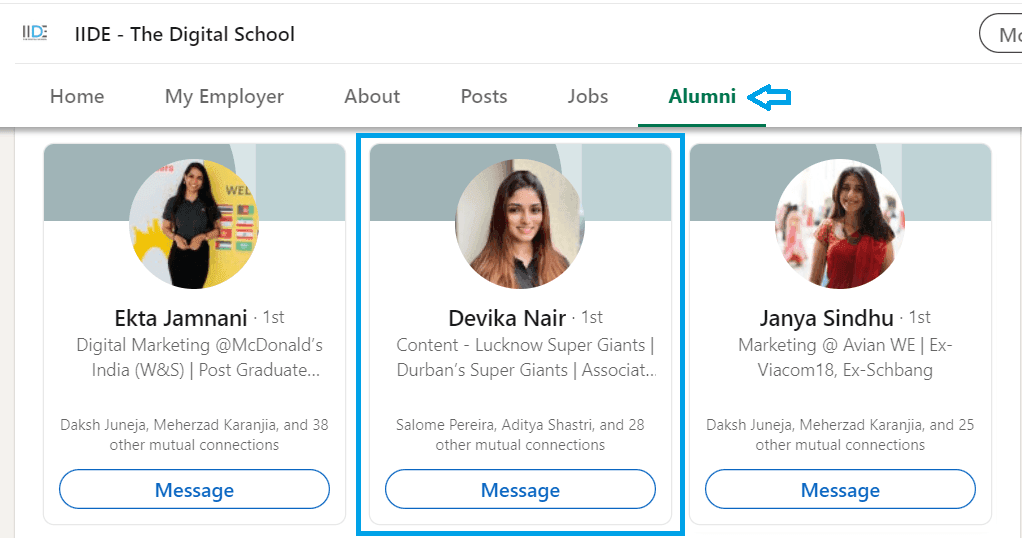Open Janya Sindhu's profile photo
This screenshot has width=1022, height=538.
pyautogui.click(x=840, y=224)
